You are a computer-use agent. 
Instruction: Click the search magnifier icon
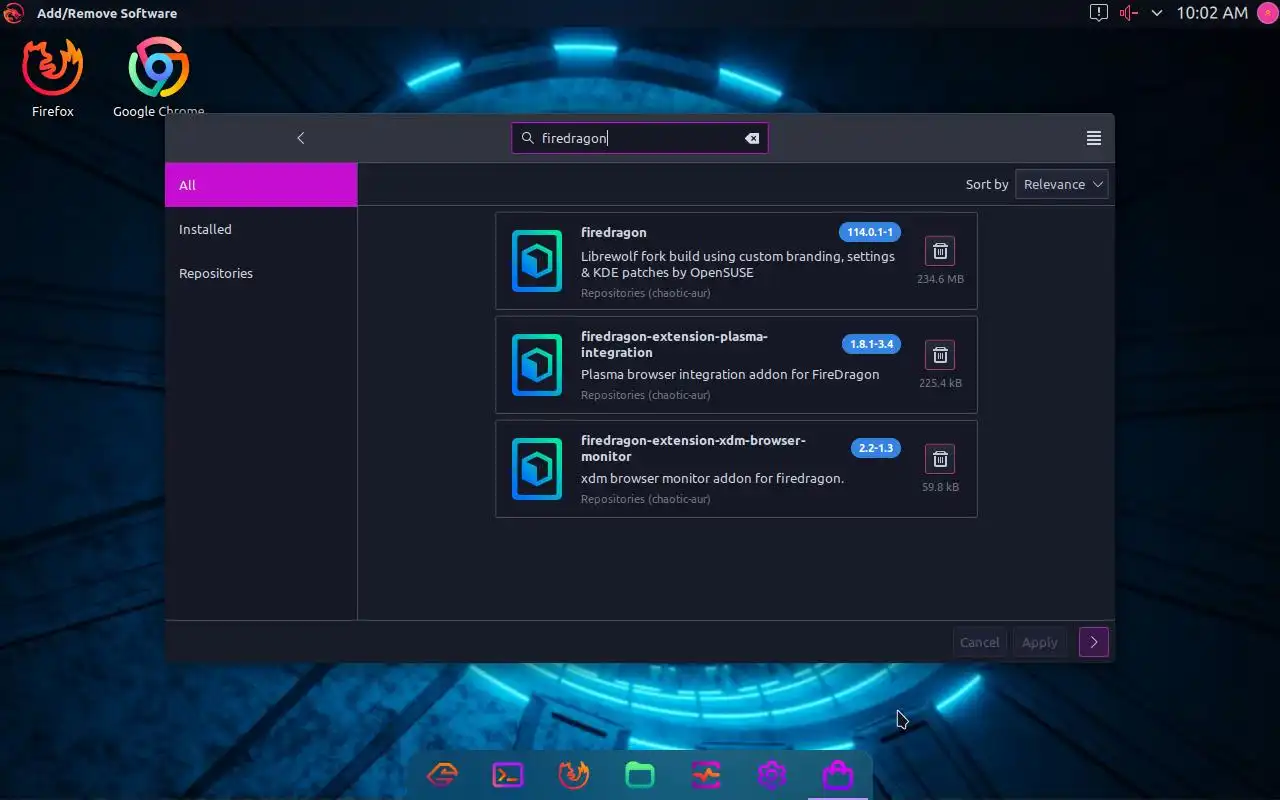[x=527, y=138]
